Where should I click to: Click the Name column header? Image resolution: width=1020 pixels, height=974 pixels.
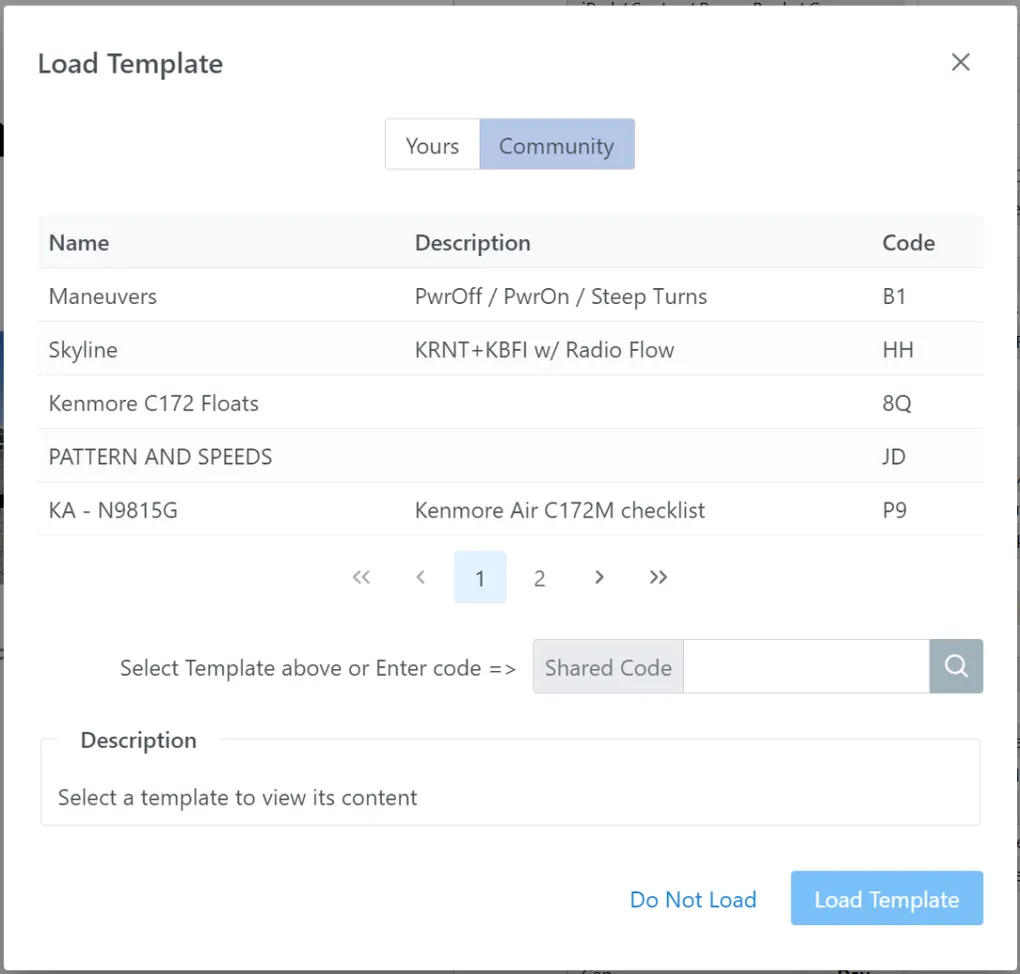[79, 243]
